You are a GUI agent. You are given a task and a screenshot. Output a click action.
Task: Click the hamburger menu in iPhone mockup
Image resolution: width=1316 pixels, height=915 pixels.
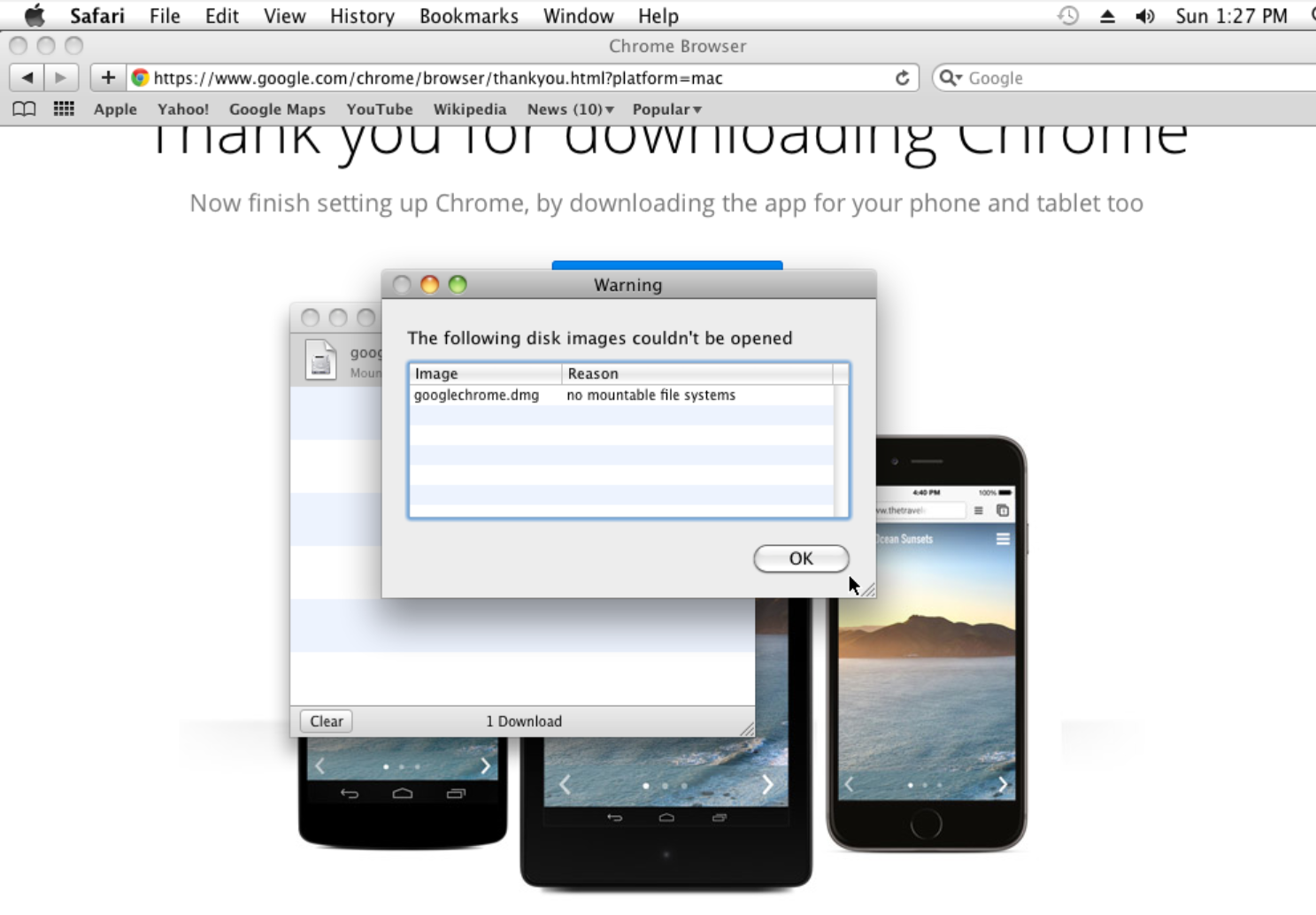coord(978,511)
